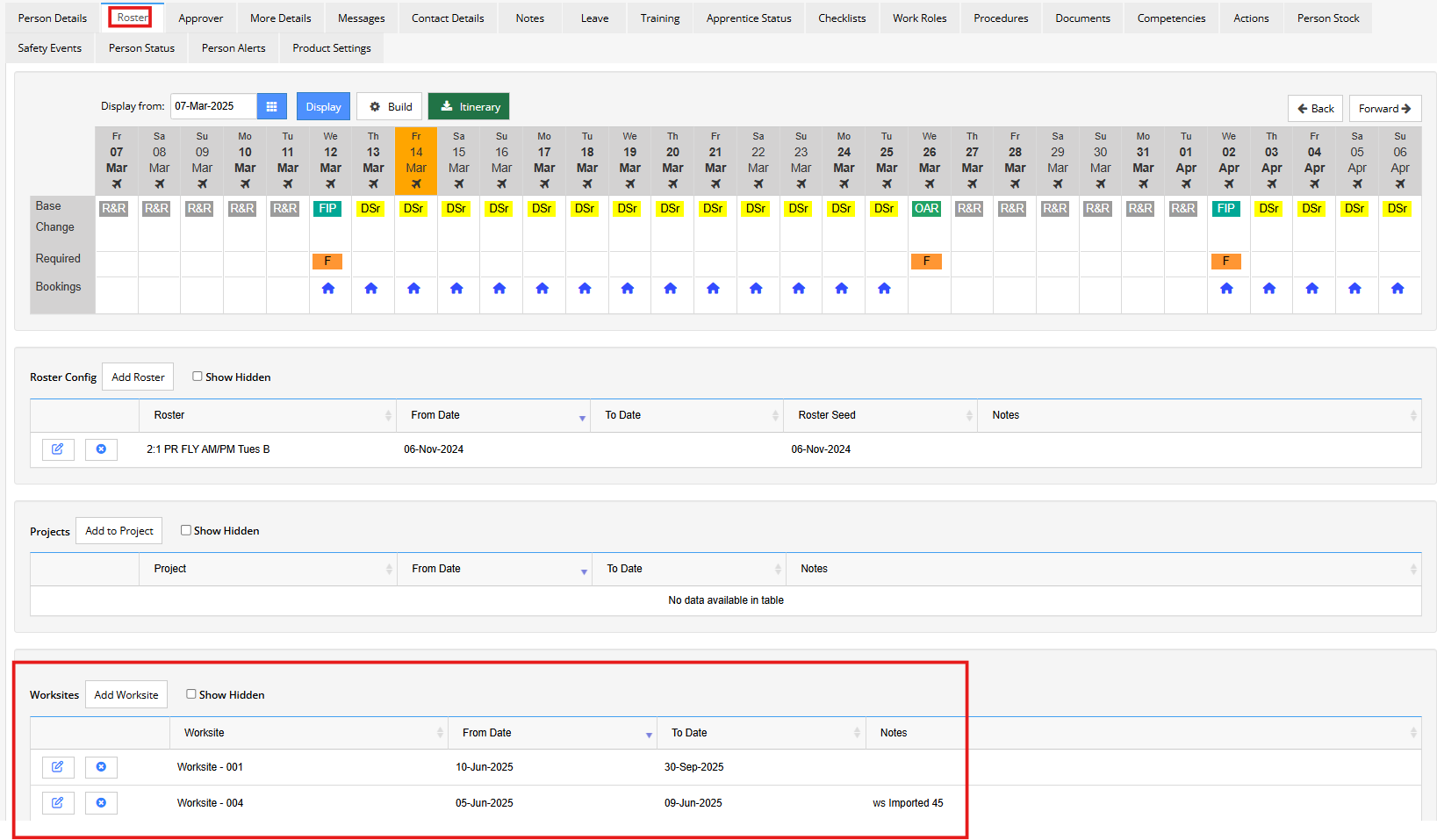Click the plane icon under 26 Mar
This screenshot has height=840, width=1437.
[930, 184]
